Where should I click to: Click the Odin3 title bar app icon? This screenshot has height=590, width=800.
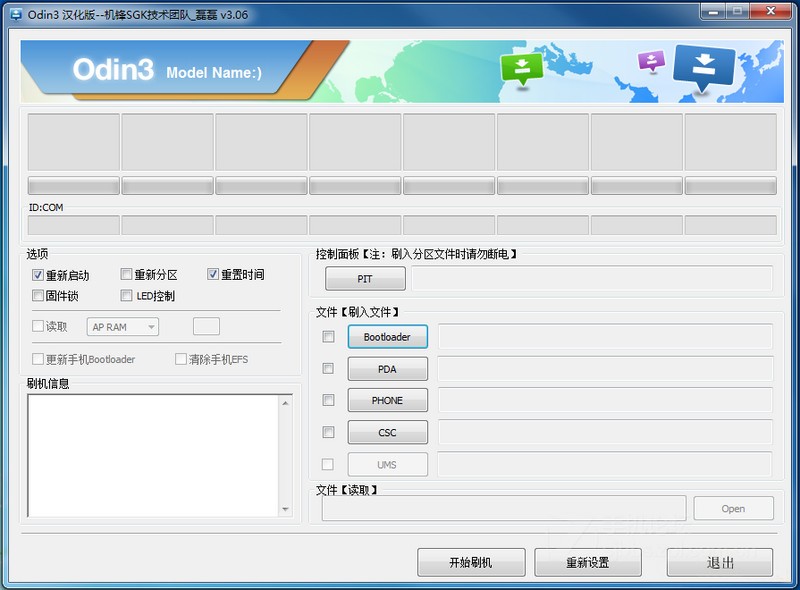[16, 15]
